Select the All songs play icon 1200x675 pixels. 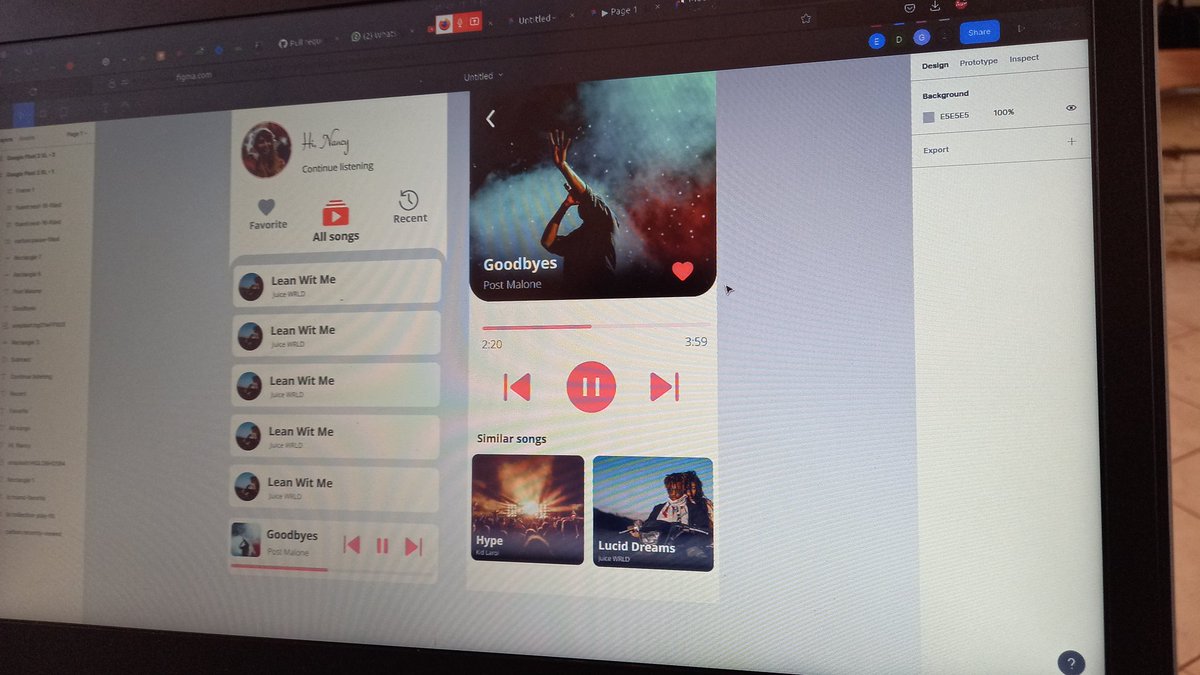pyautogui.click(x=335, y=214)
